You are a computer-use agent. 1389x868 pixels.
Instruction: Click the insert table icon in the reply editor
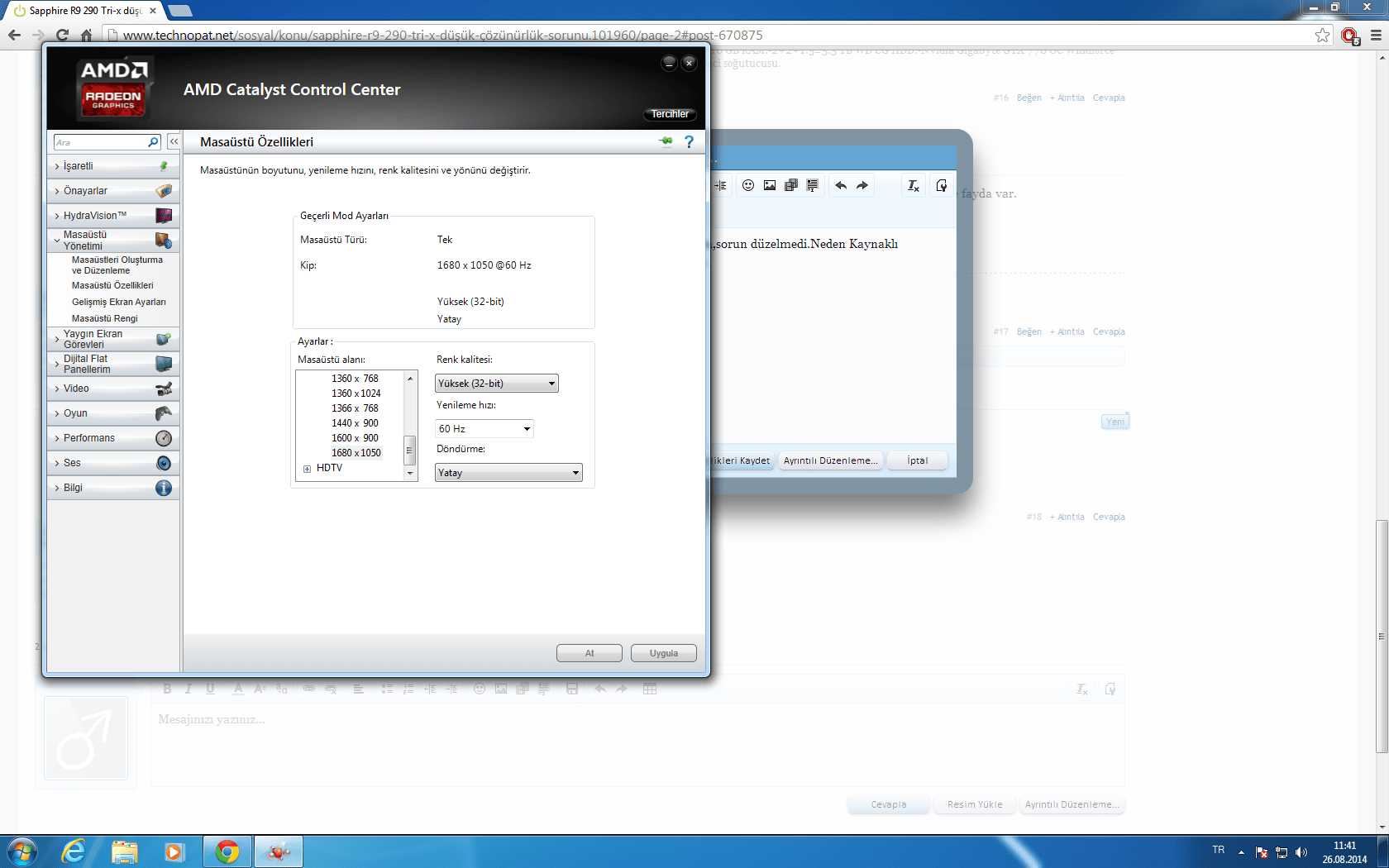(x=650, y=689)
